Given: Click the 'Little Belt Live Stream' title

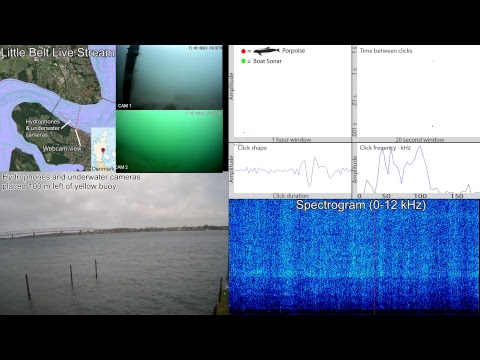Looking at the screenshot, I should click(58, 53).
